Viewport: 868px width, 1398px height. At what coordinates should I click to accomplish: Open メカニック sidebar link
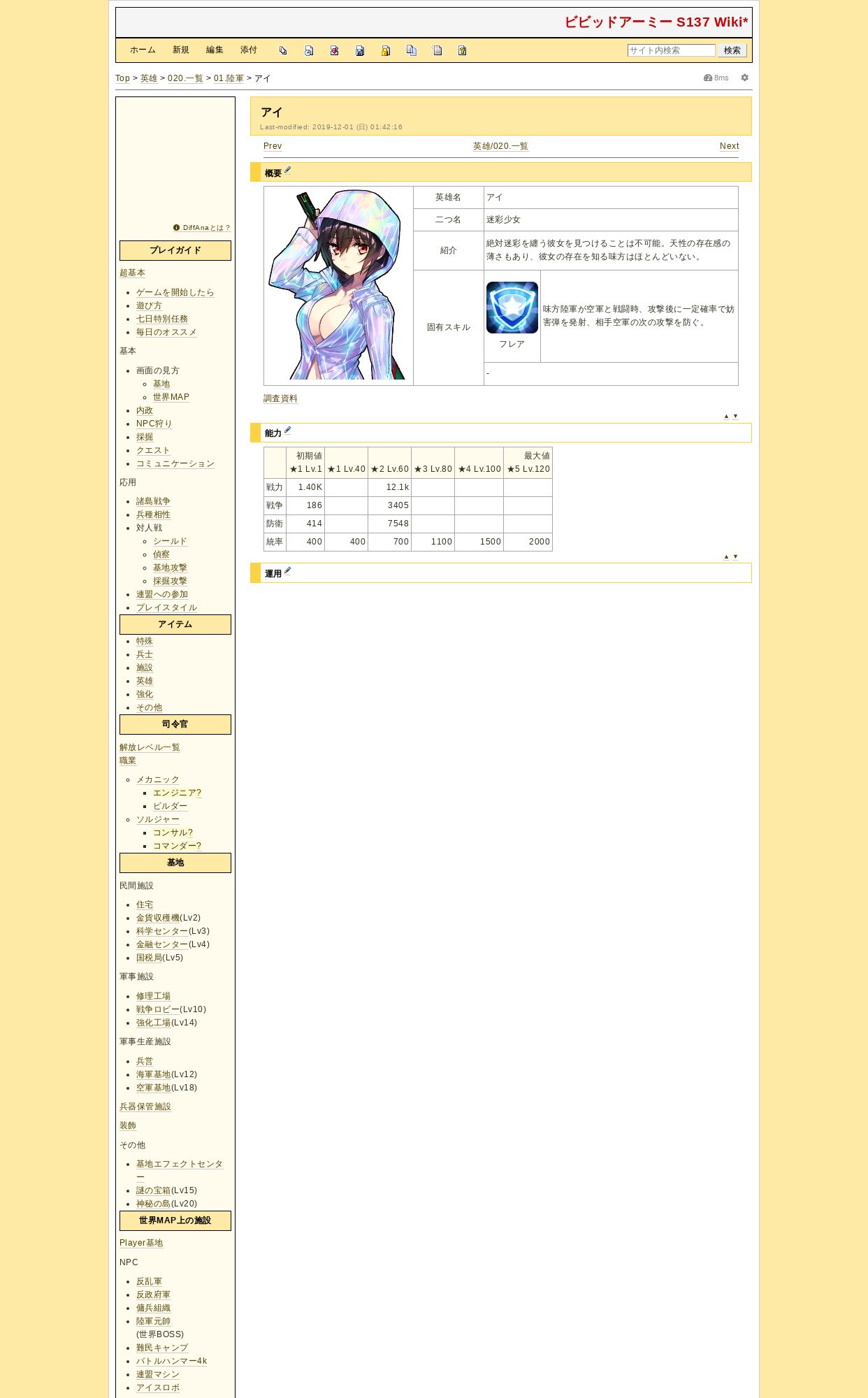(x=158, y=779)
